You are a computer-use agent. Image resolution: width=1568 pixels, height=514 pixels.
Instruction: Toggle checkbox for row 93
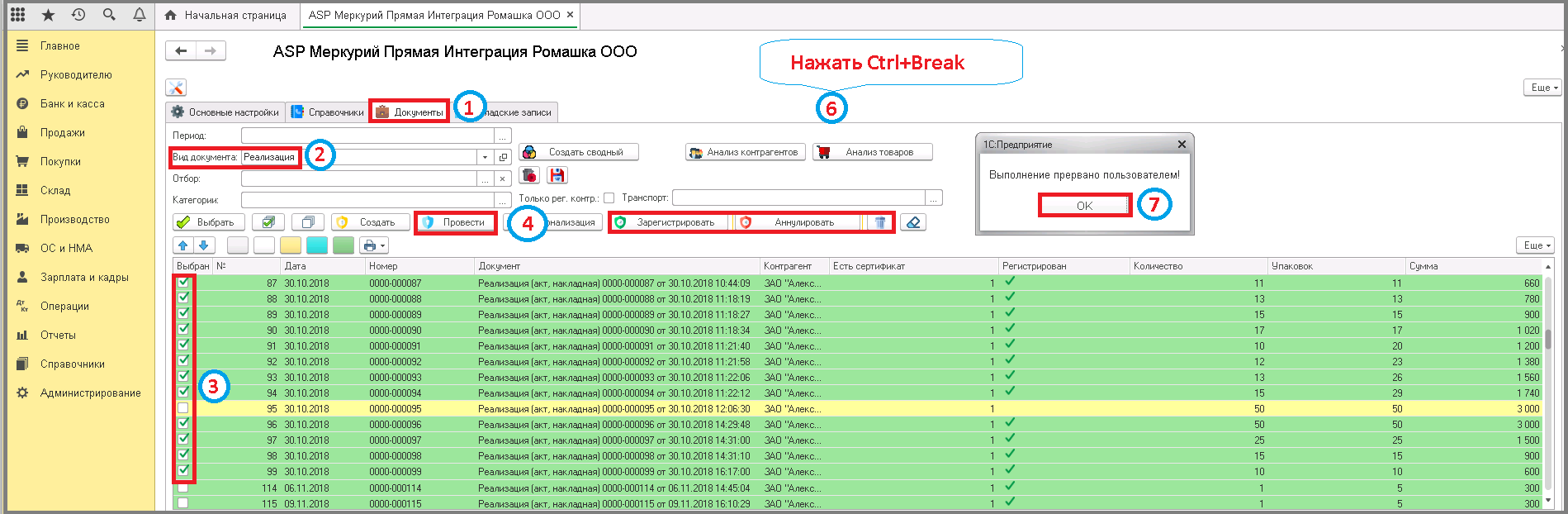[x=183, y=377]
